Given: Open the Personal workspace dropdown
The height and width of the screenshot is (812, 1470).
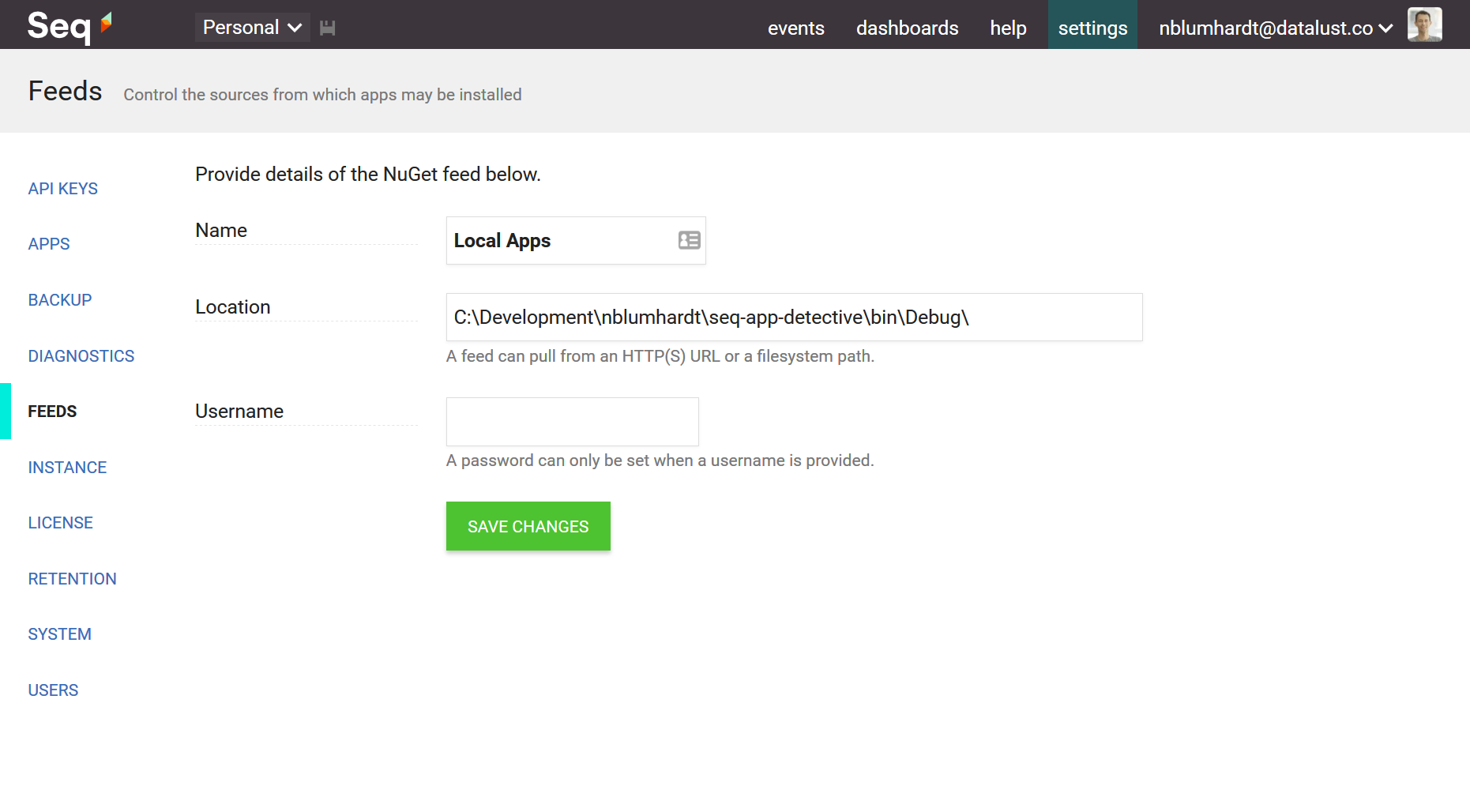Looking at the screenshot, I should tap(252, 28).
